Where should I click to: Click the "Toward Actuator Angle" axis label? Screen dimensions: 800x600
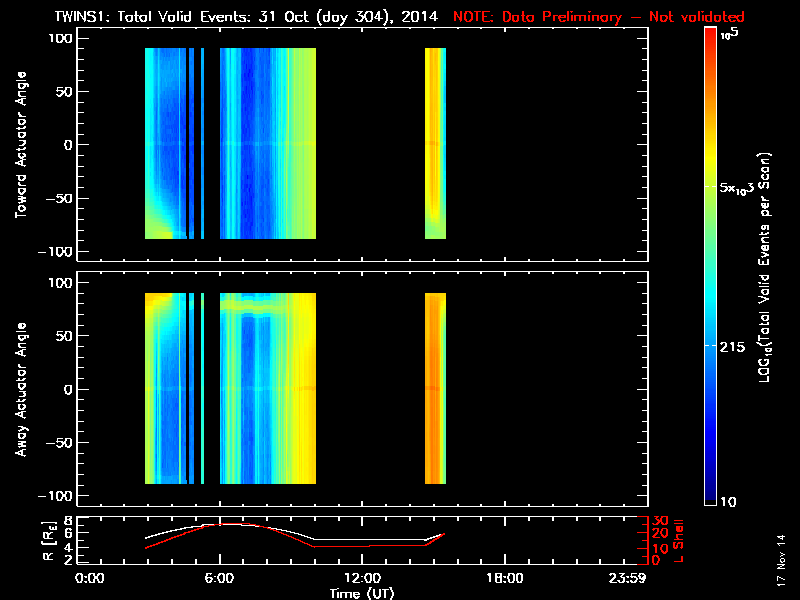pyautogui.click(x=20, y=145)
